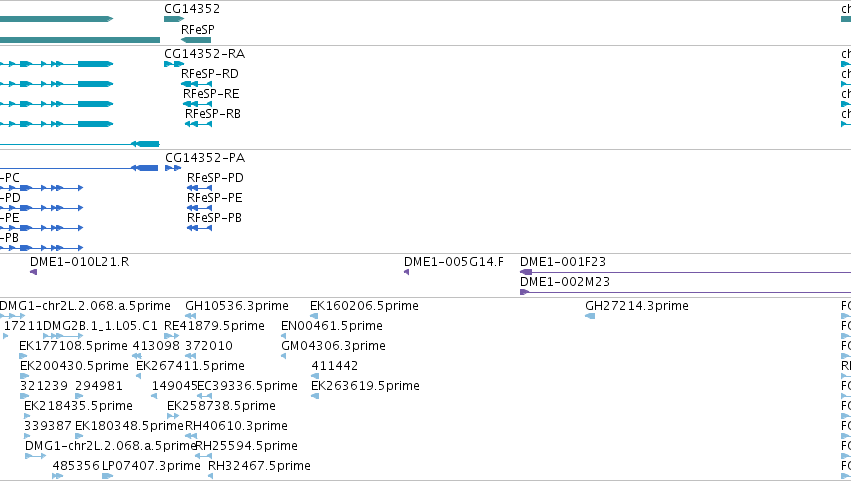Select the DME1-002M23 clone label
851x481 pixels.
pos(565,282)
